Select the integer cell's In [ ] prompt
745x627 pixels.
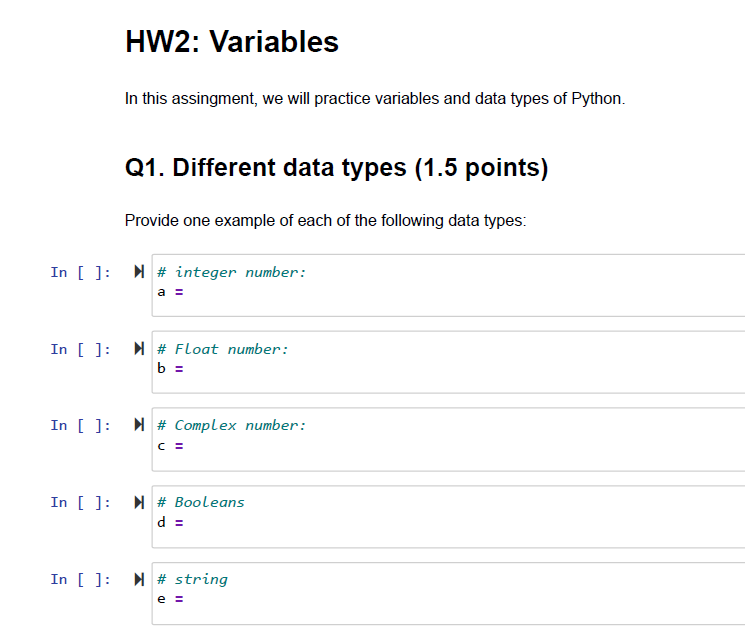[x=80, y=273]
